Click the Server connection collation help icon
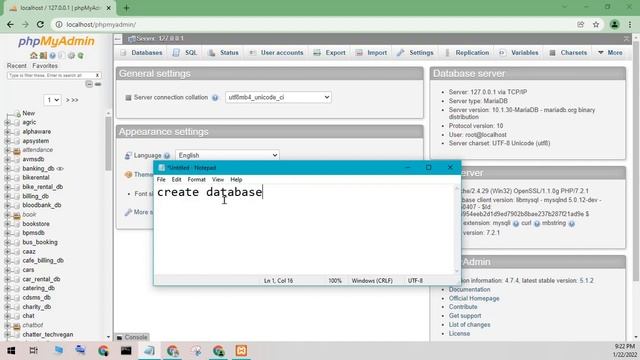640x360 pixels. [x=215, y=98]
